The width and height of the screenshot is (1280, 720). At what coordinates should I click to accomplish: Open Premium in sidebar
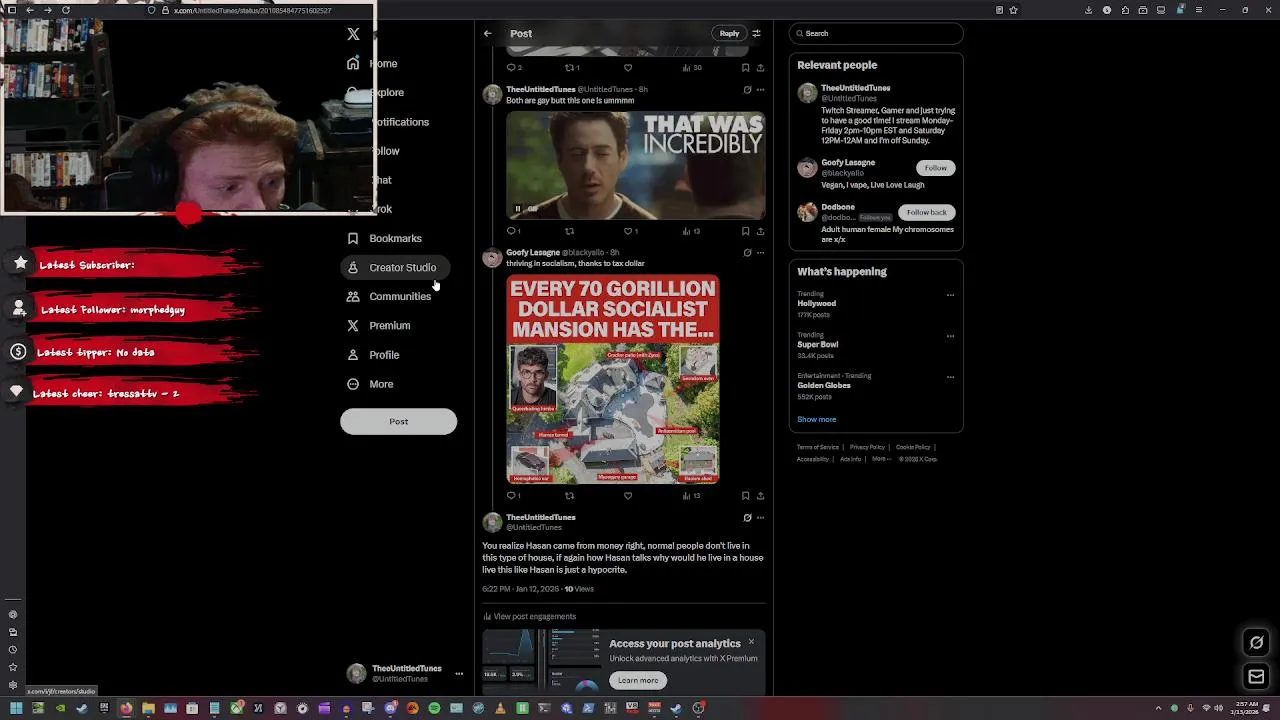378,325
